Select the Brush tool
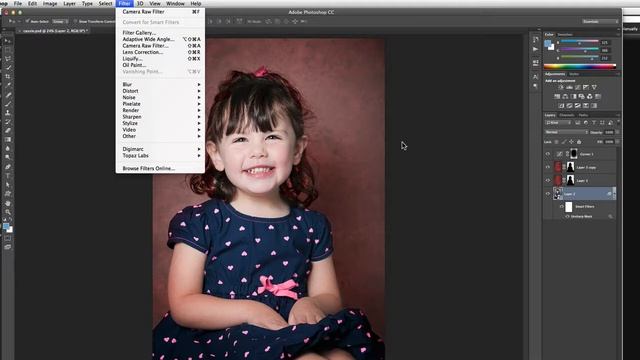This screenshot has width=640, height=360. point(8,104)
